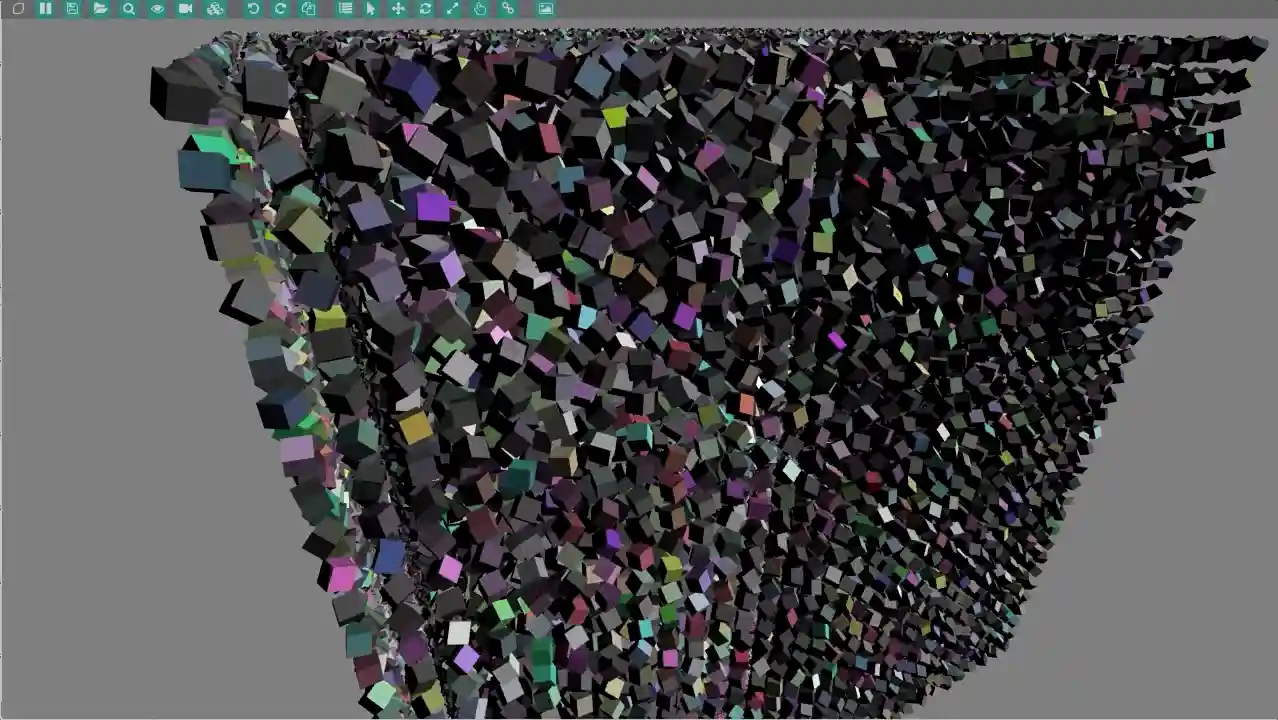The width and height of the screenshot is (1278, 720).
Task: Select the Rotate tool
Action: coord(424,9)
